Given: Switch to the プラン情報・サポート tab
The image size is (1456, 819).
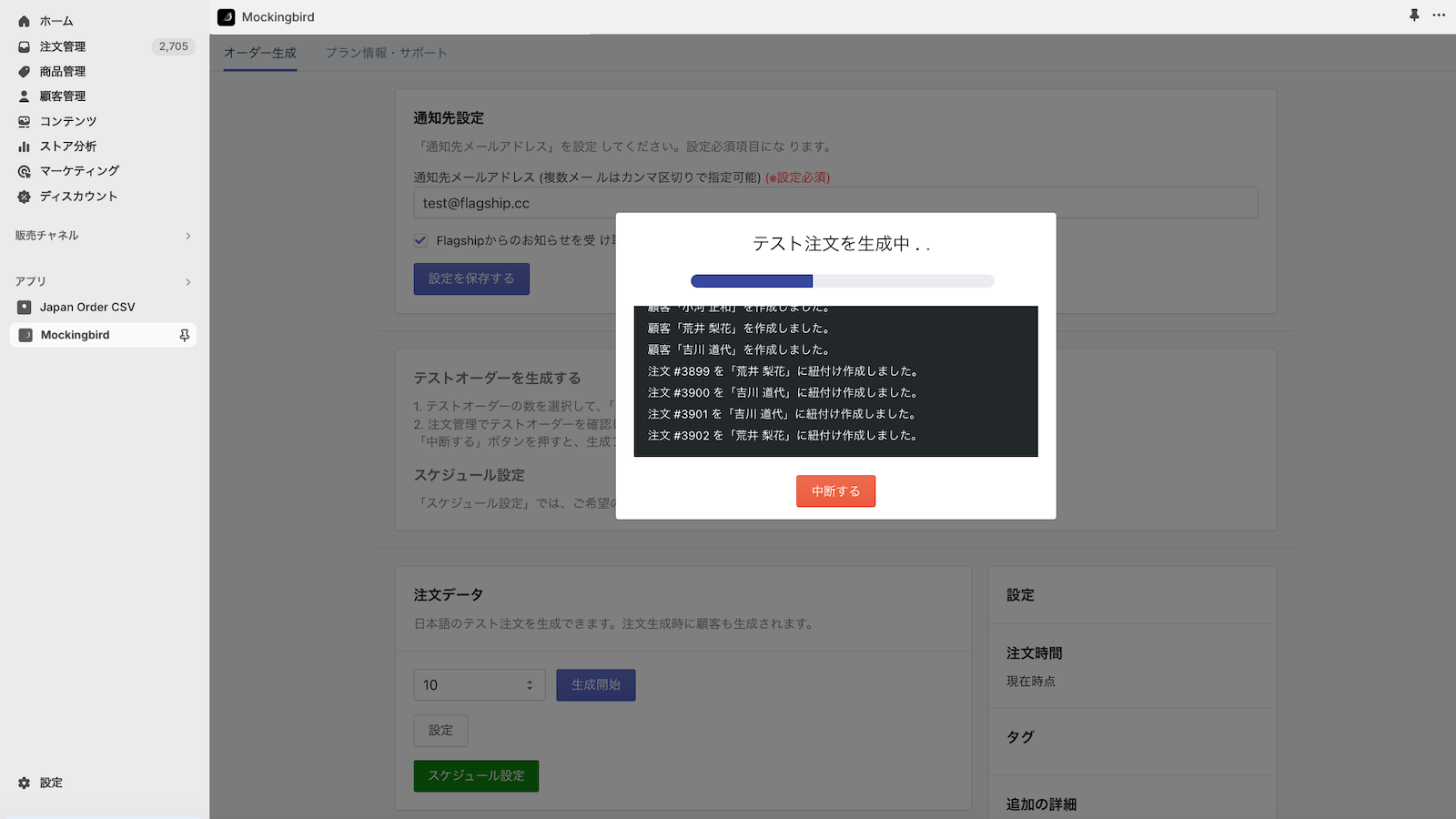Looking at the screenshot, I should point(386,52).
